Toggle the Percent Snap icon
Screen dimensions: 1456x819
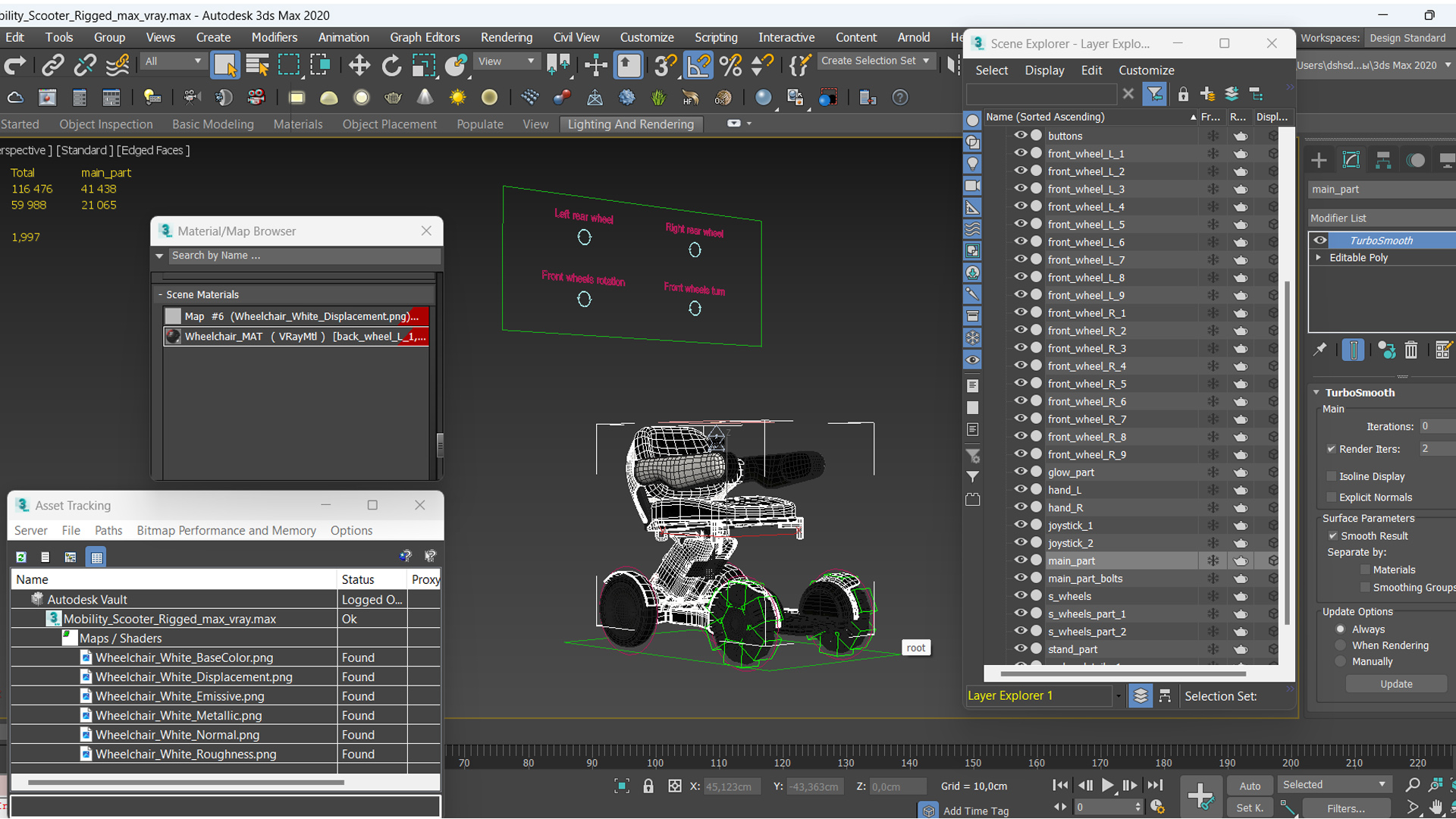(730, 65)
